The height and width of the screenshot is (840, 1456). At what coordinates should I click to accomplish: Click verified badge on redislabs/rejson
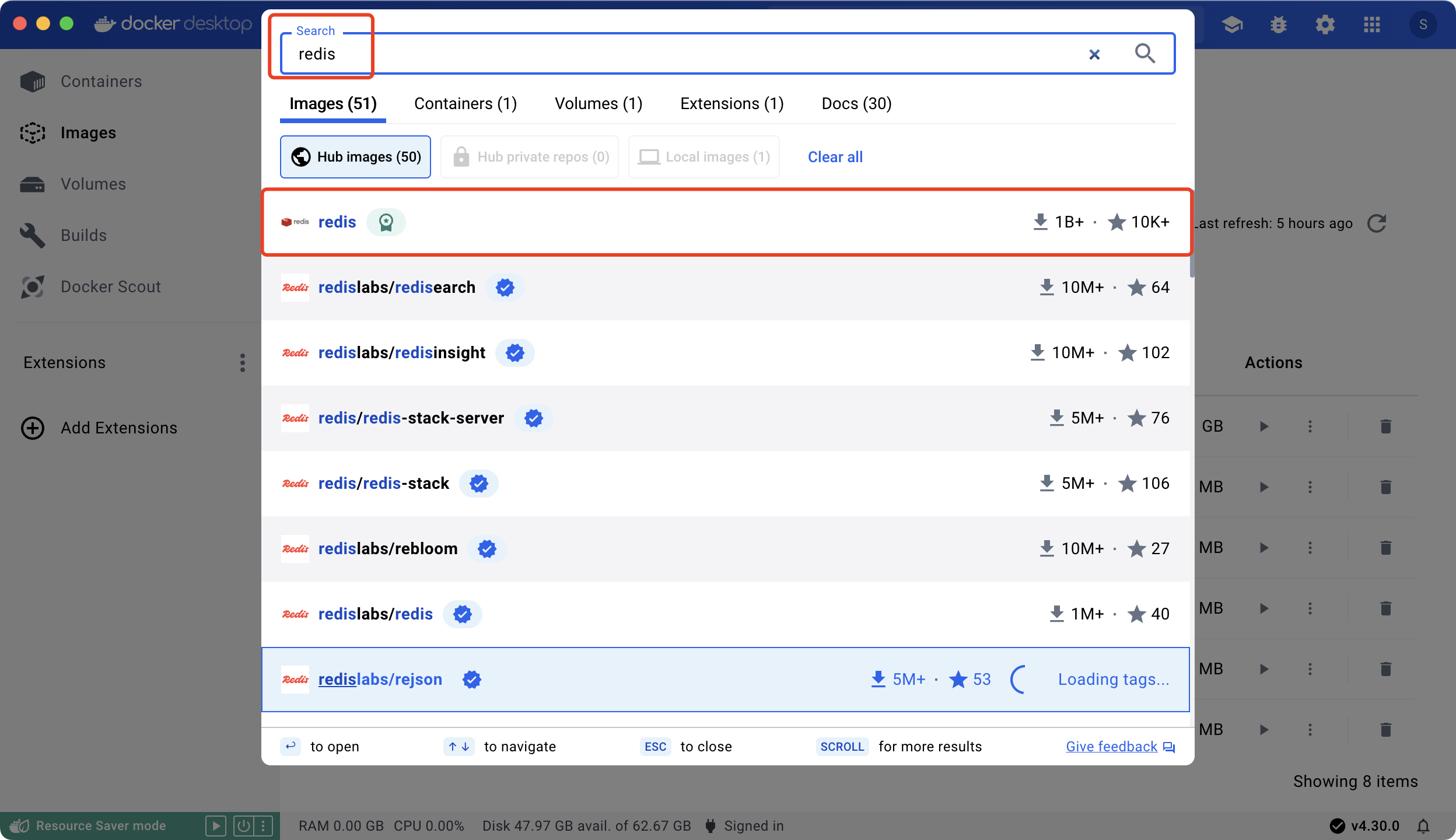[x=471, y=680]
